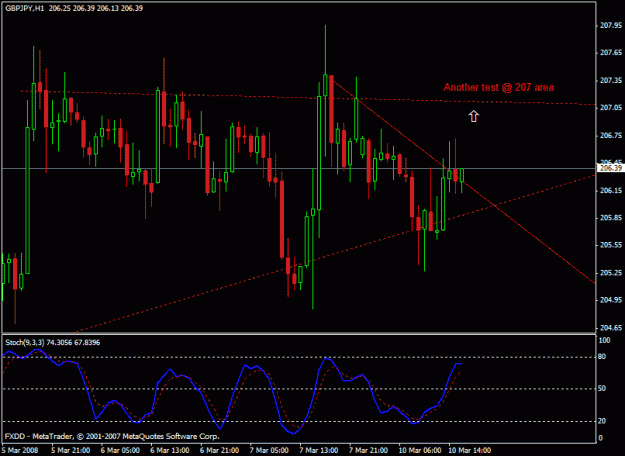625x456 pixels.
Task: Click the '6 Mar 13:00' time label
Action: pyautogui.click(x=171, y=450)
